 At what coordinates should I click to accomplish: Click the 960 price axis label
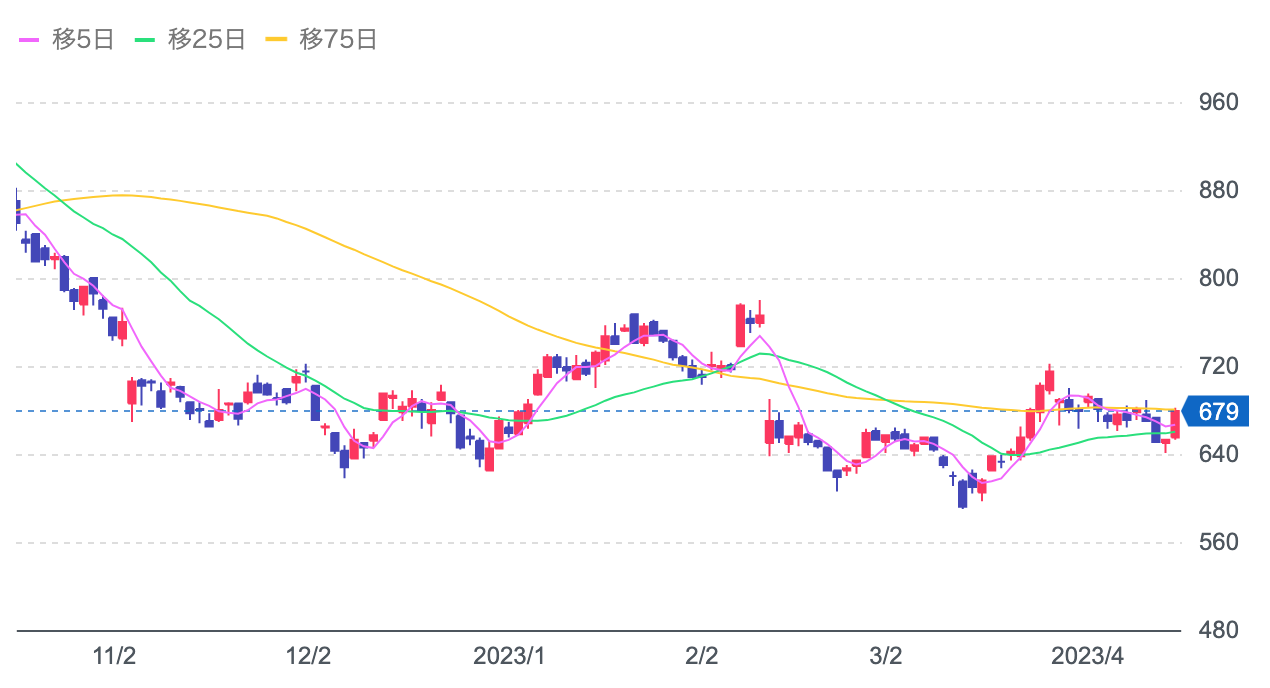(x=1218, y=103)
